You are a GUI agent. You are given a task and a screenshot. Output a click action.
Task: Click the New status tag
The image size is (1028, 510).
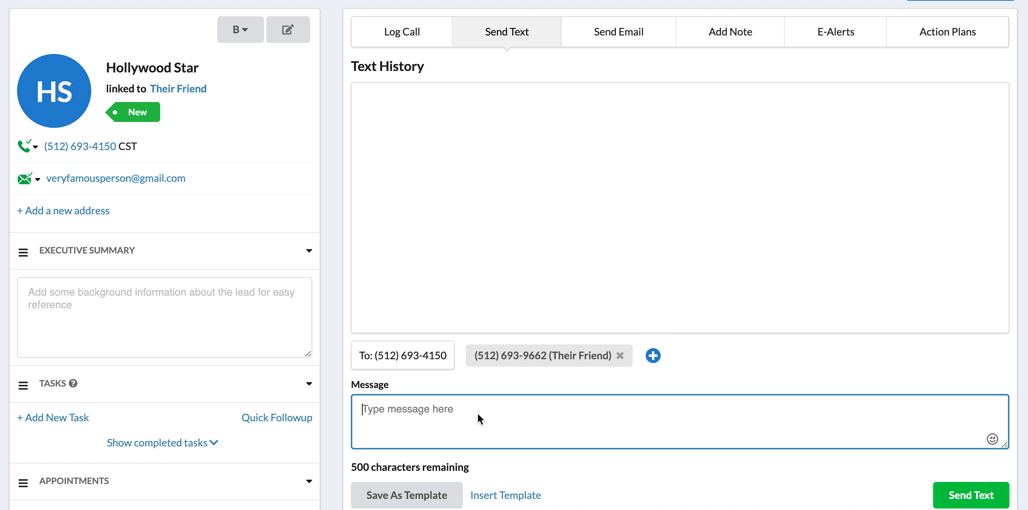pyautogui.click(x=135, y=112)
